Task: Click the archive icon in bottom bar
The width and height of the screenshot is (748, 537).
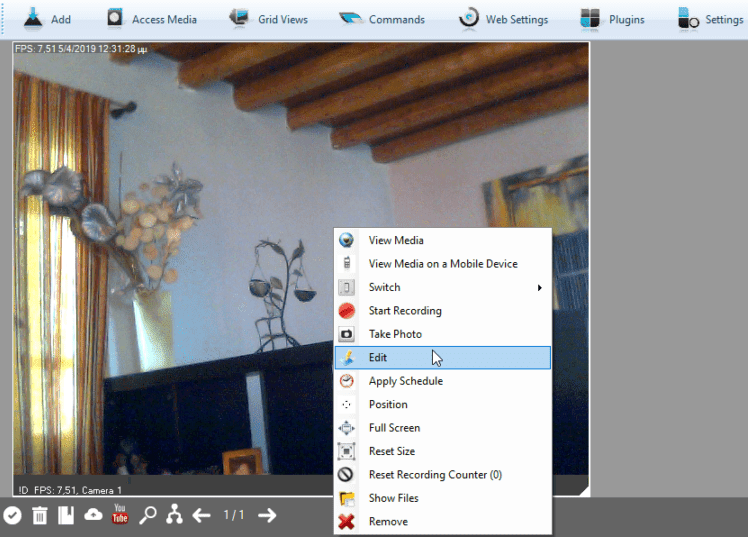Action: [66, 515]
